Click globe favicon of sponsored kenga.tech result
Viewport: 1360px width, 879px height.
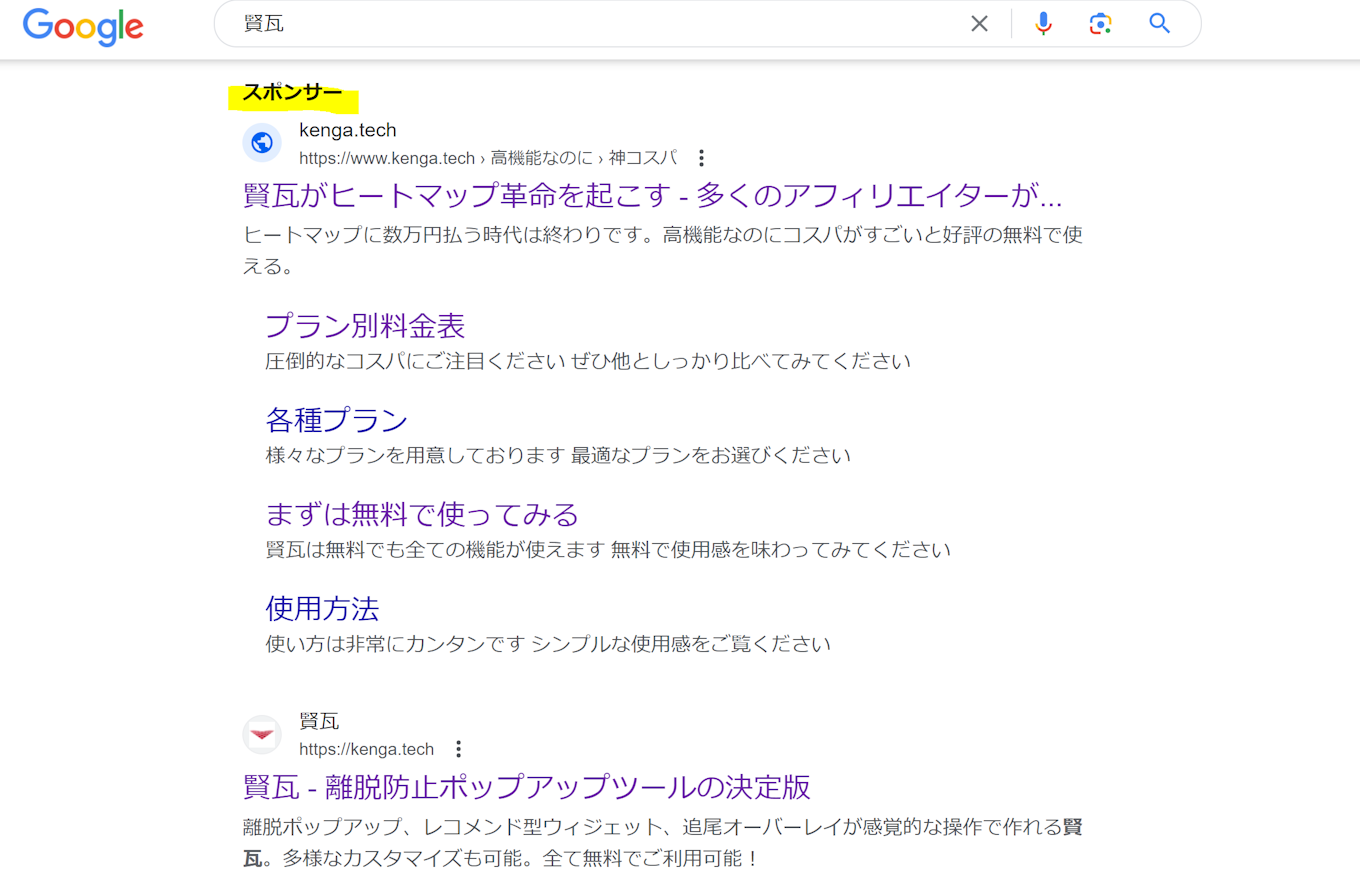tap(262, 143)
